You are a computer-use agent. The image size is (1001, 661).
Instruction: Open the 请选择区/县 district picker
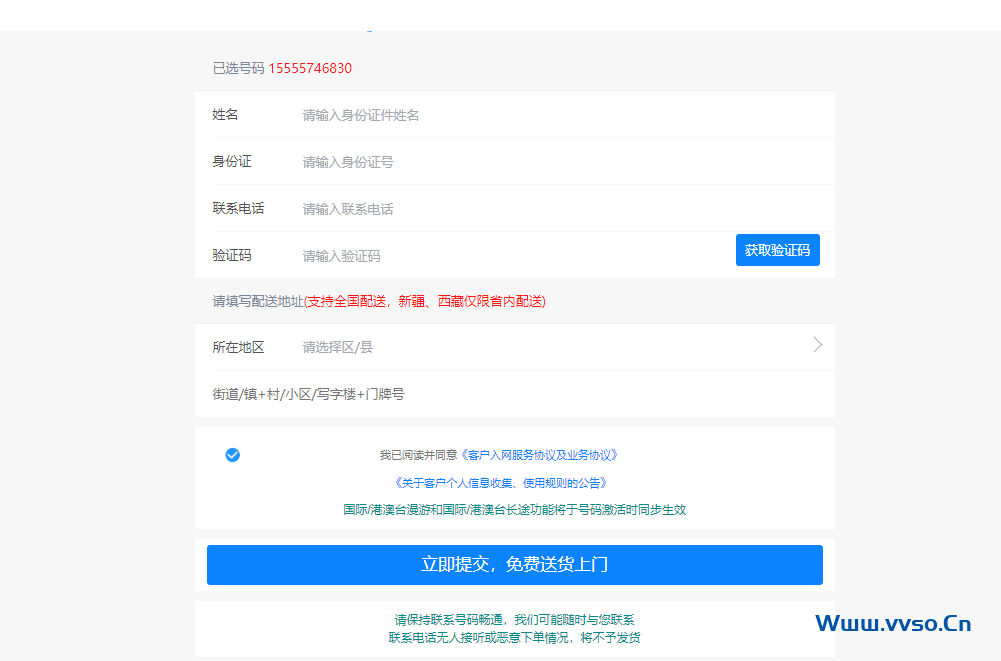click(340, 346)
